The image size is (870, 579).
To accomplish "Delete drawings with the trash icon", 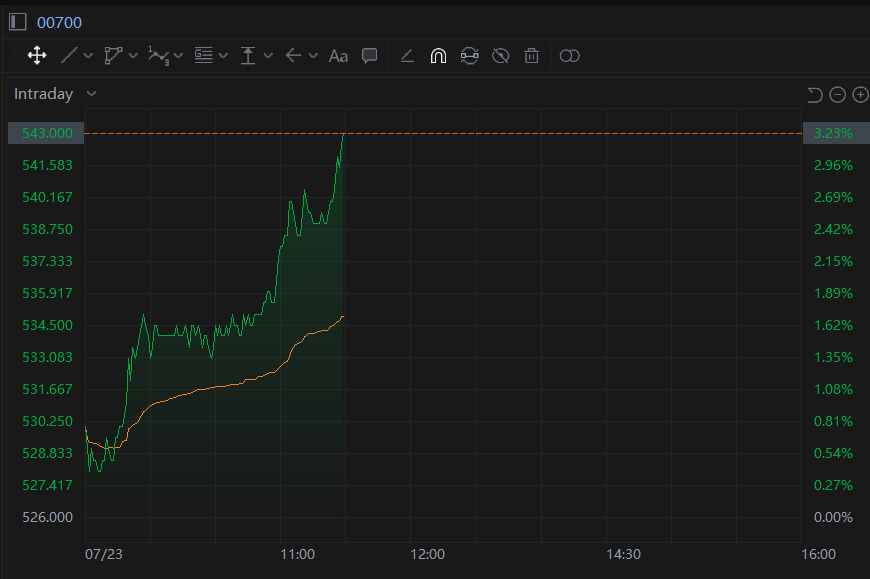I will (x=532, y=55).
